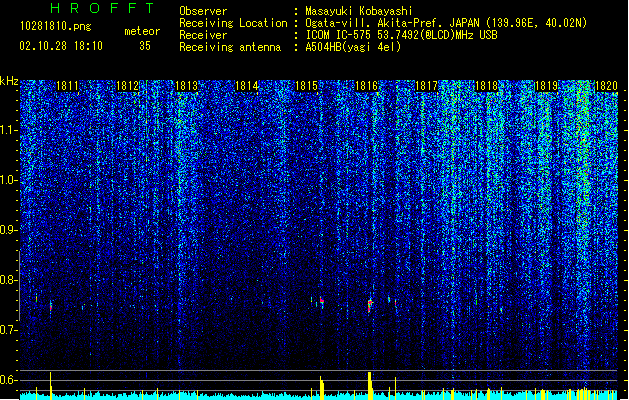Click the 1.0 frequency axis label

(x=8, y=180)
